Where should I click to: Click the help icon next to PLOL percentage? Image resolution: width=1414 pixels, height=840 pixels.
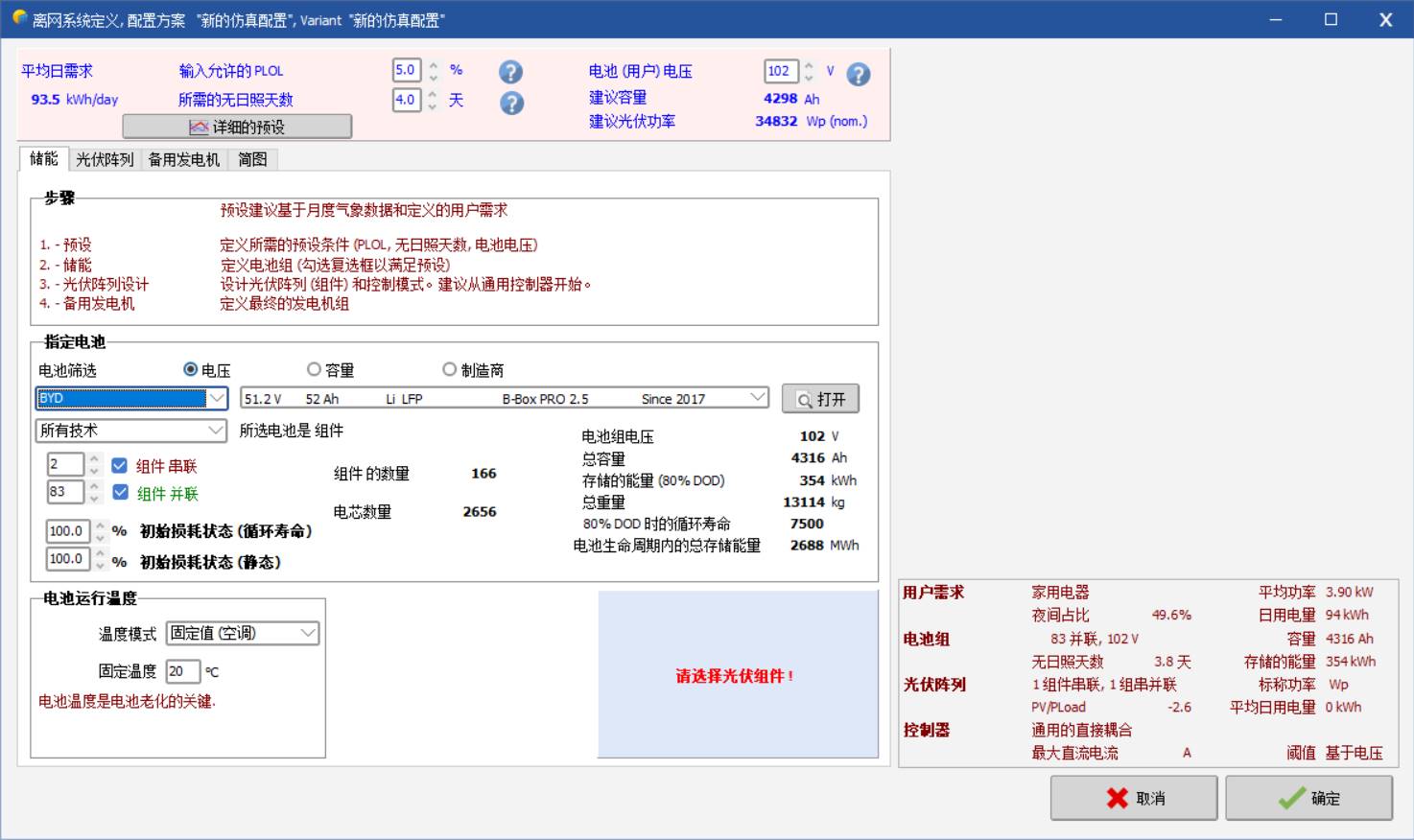[511, 72]
